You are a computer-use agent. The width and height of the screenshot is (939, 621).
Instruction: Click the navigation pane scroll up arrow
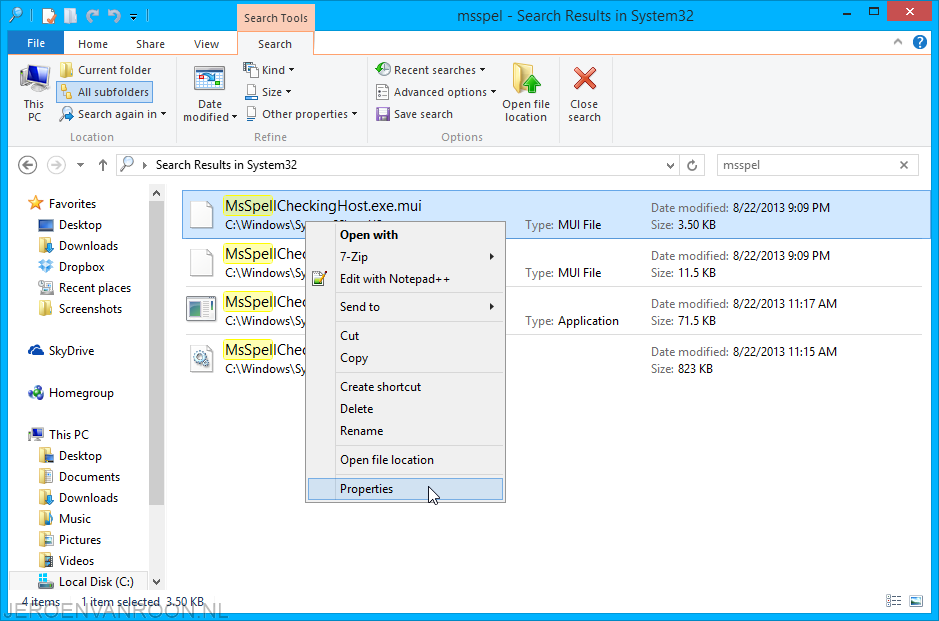tap(156, 193)
